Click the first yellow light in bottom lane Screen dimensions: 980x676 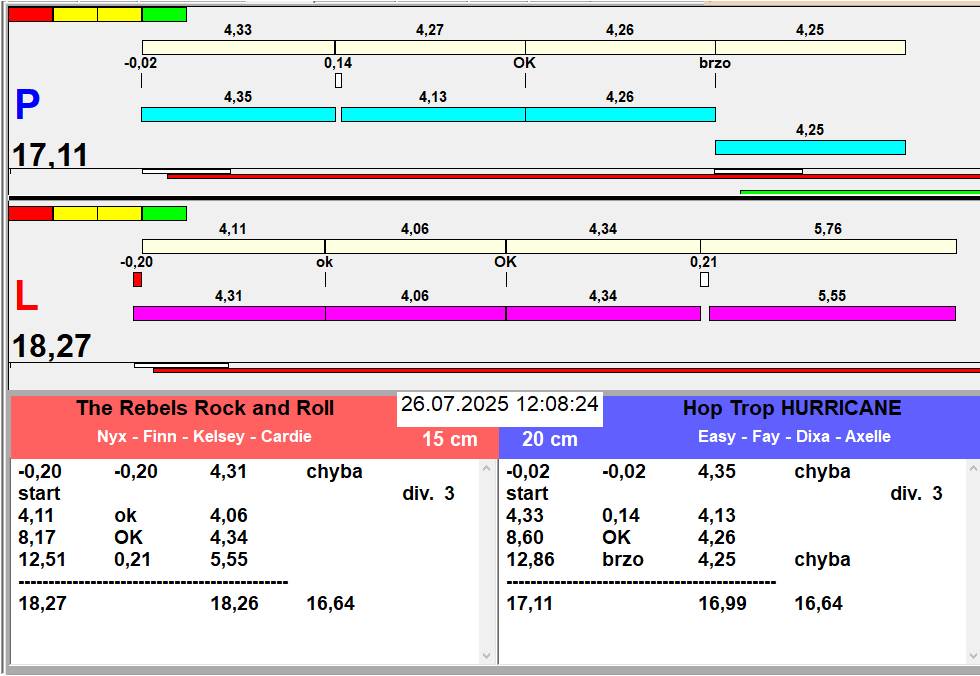(75, 214)
